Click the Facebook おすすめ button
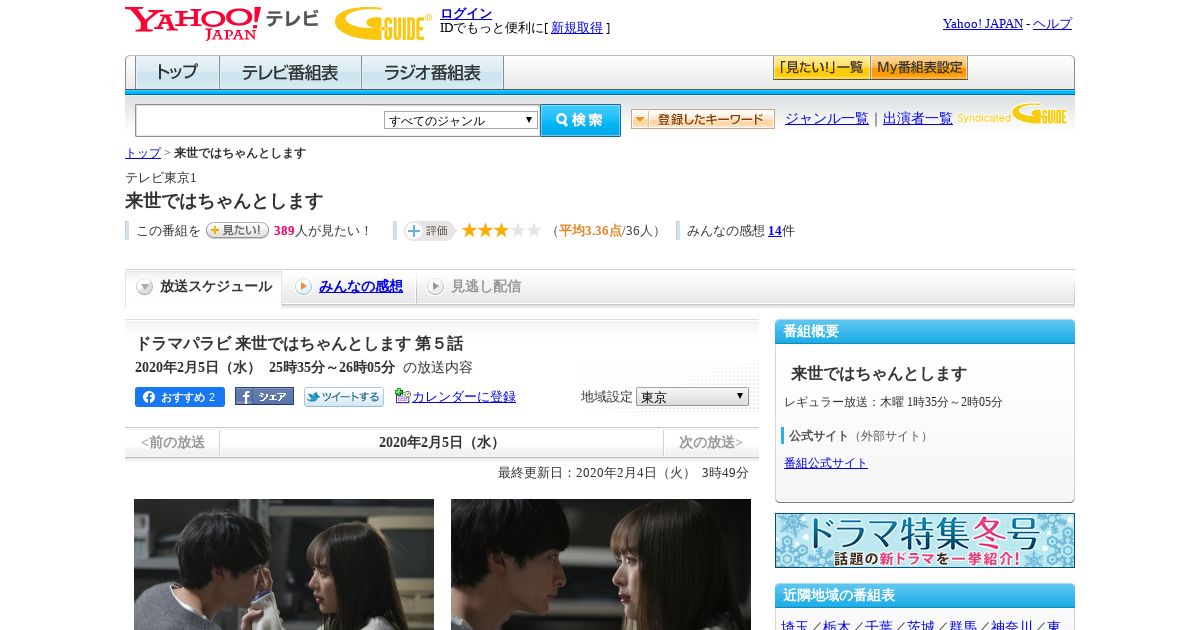The image size is (1200, 630). (x=180, y=397)
